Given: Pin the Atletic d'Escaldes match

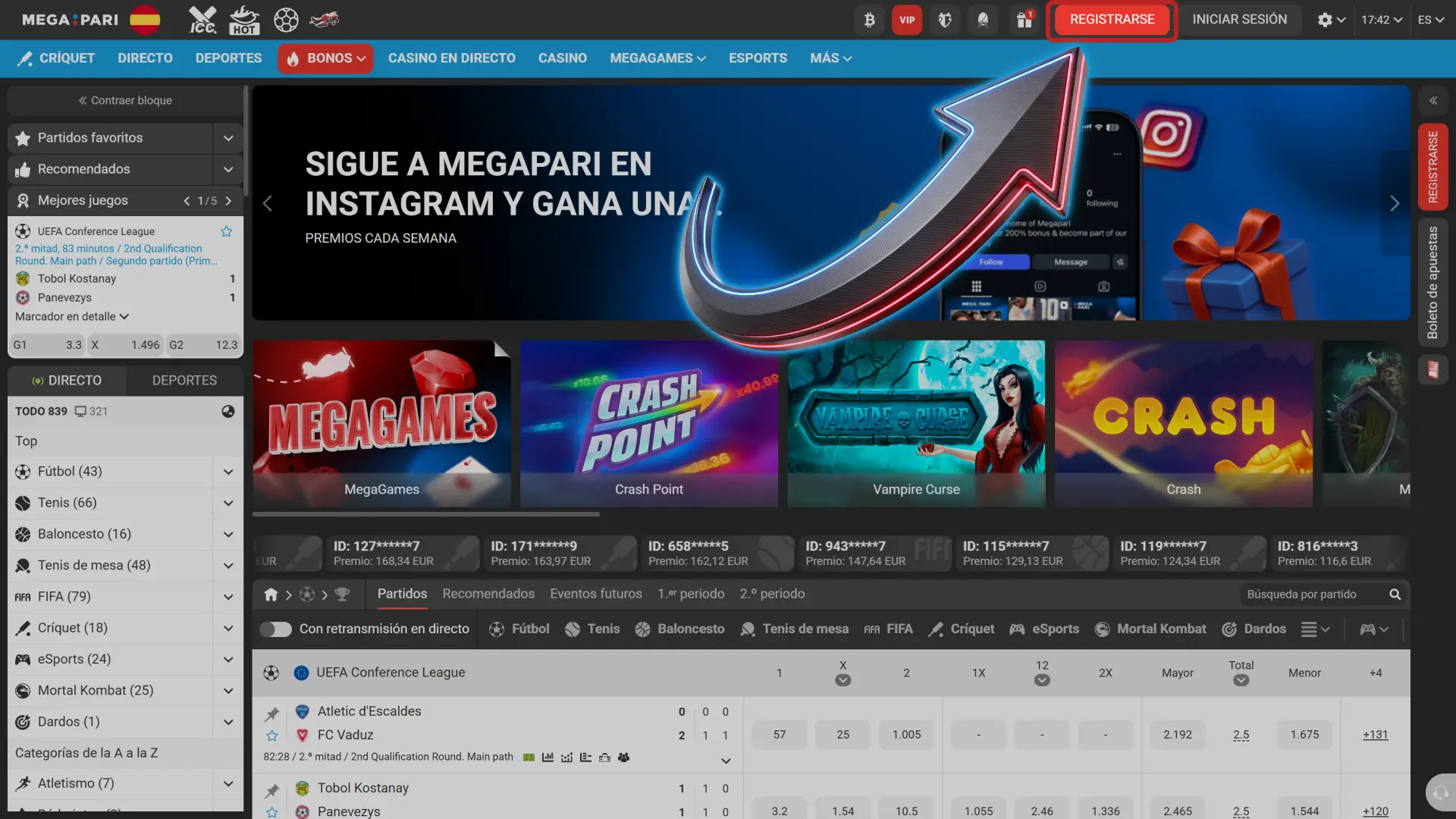Looking at the screenshot, I should 271,714.
